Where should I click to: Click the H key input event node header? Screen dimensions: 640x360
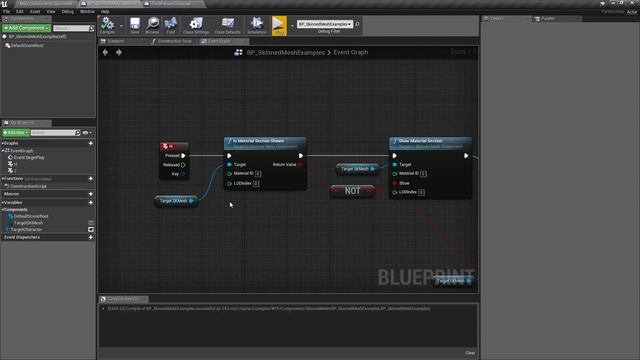click(x=174, y=146)
